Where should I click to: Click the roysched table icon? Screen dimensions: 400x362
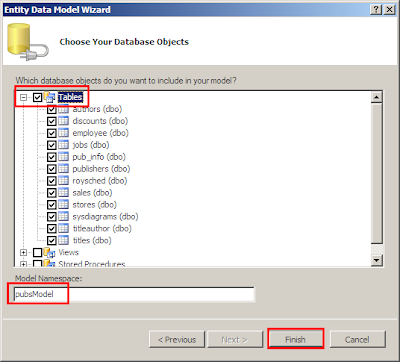click(x=64, y=181)
